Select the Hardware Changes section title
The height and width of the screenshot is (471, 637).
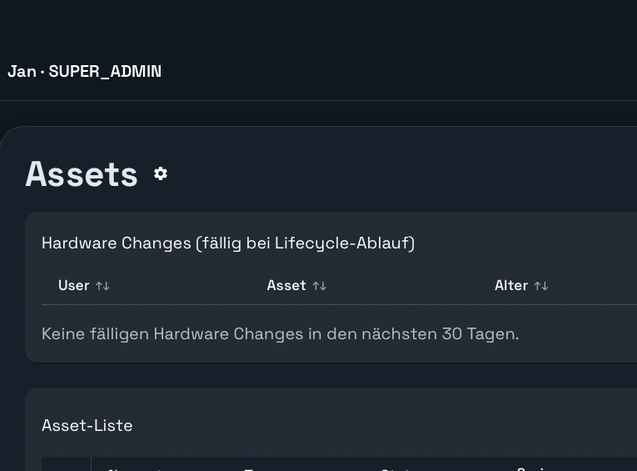click(117, 243)
